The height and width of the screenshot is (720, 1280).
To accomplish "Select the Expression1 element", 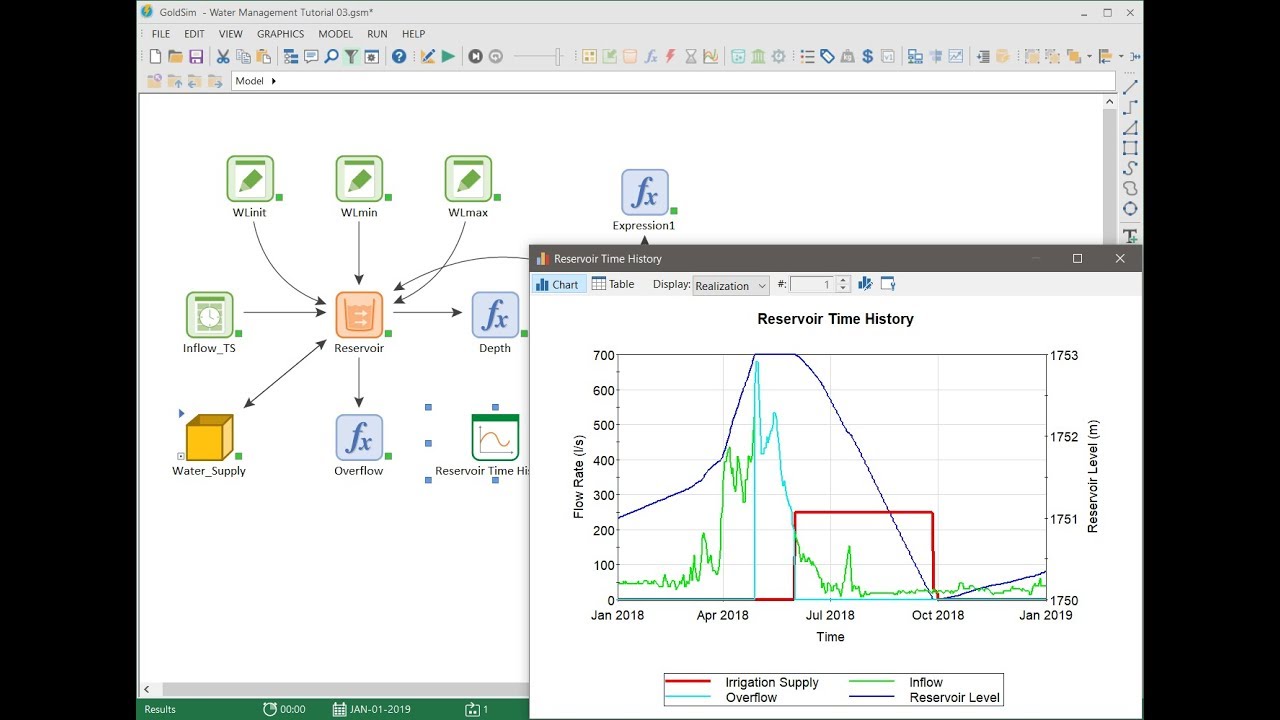I will (x=644, y=192).
